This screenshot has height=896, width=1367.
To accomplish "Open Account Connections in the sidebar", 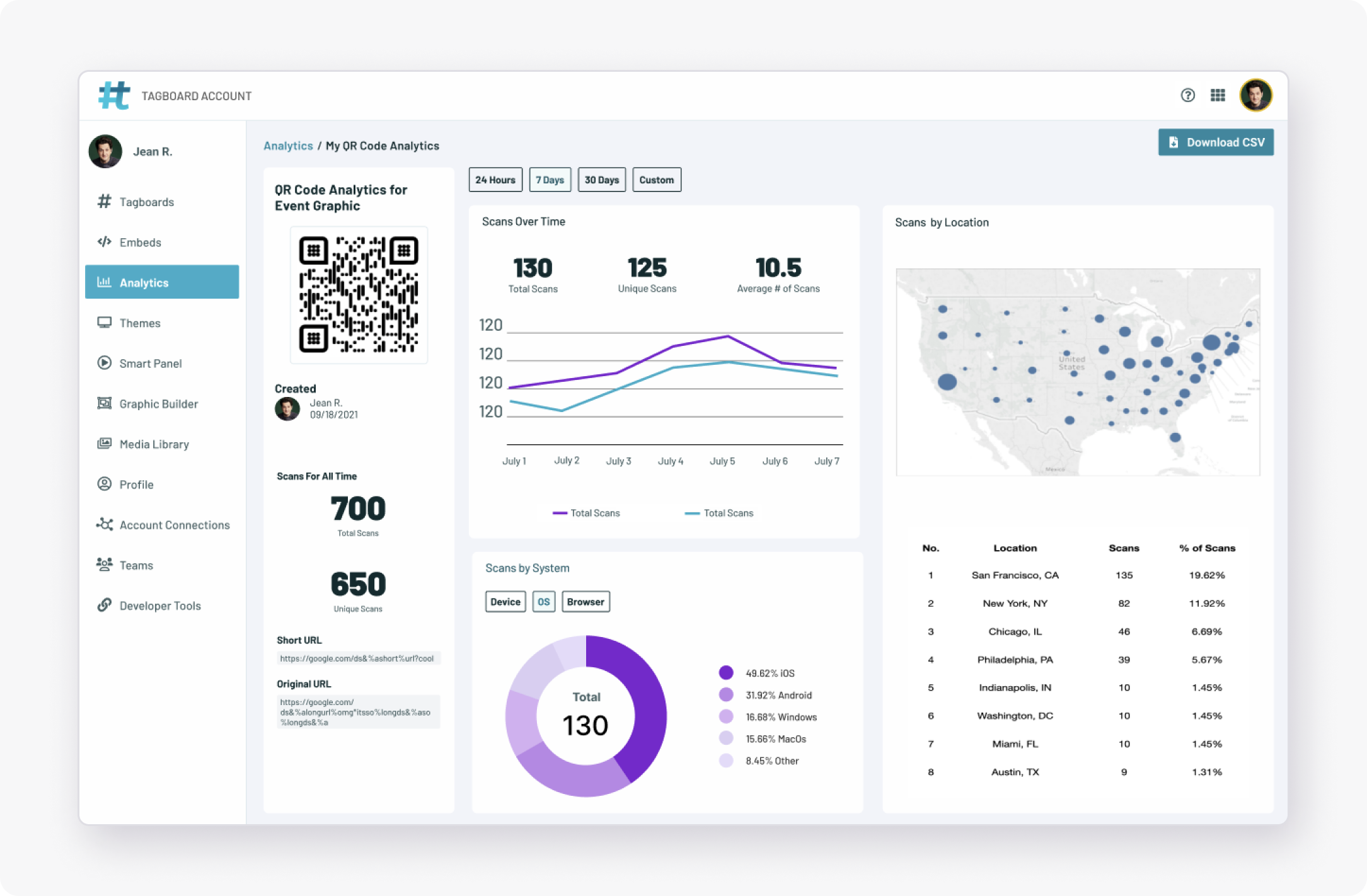I will click(x=174, y=525).
